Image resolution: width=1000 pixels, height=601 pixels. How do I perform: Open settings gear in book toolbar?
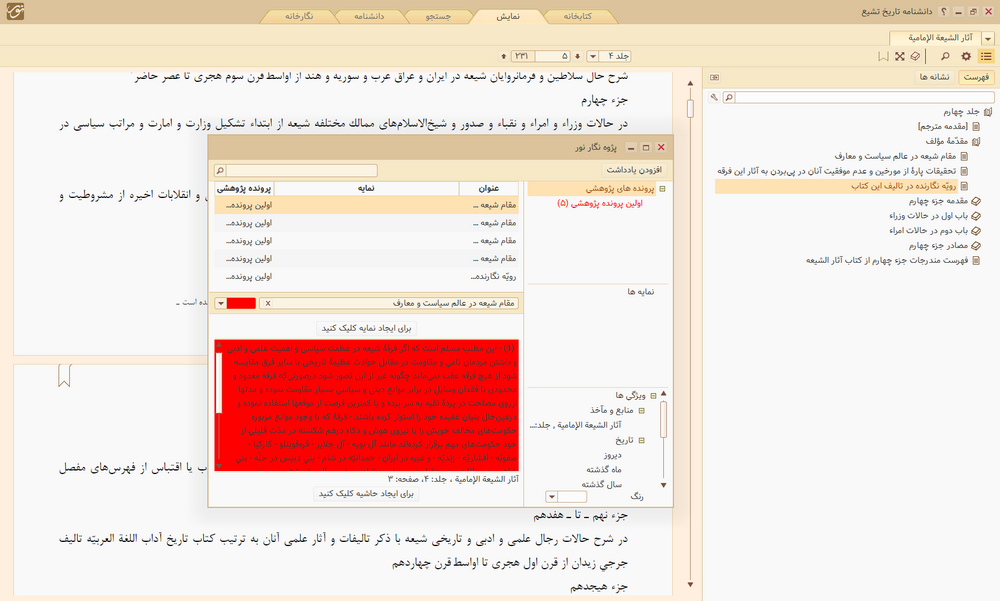(966, 56)
